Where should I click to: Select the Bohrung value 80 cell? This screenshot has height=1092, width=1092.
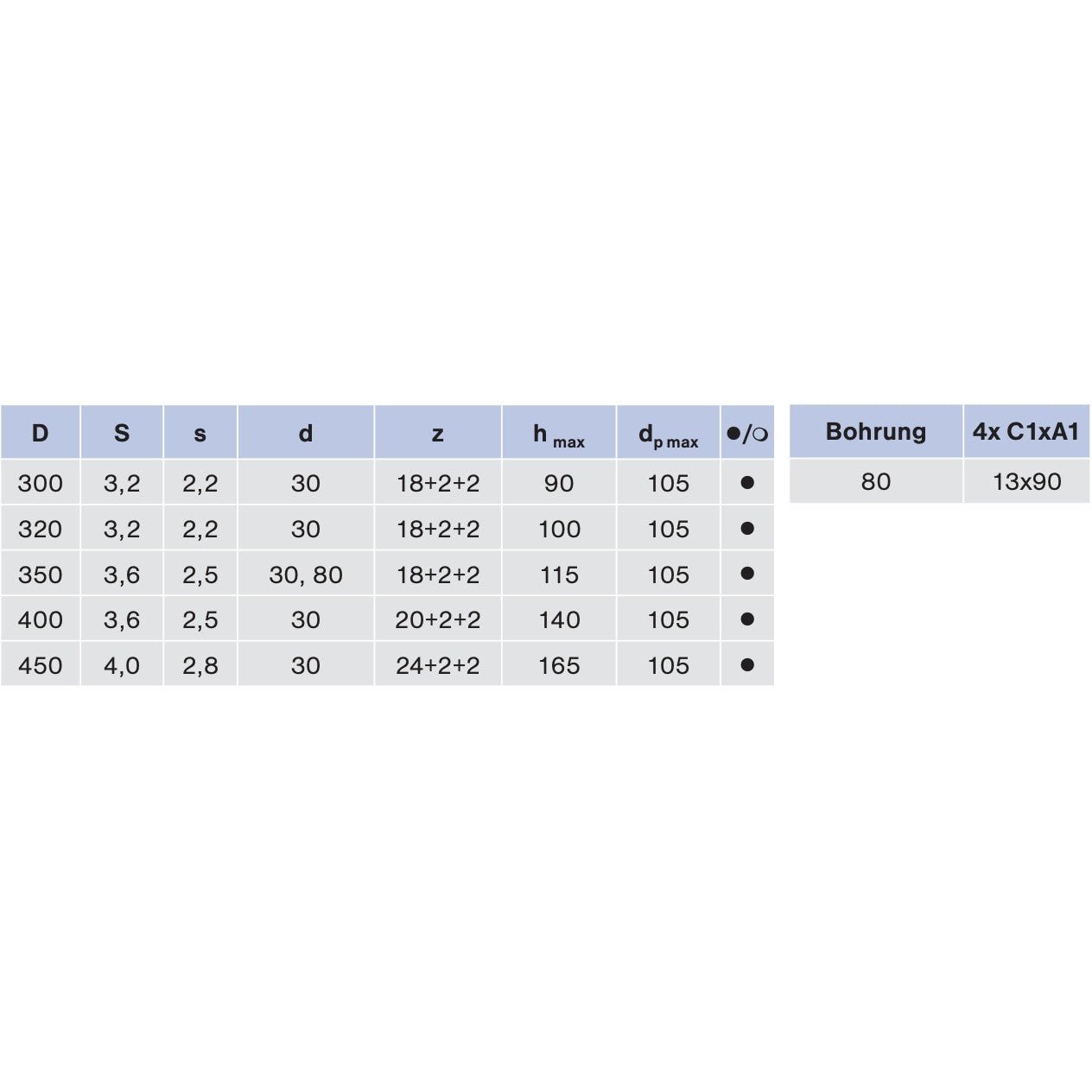point(875,481)
